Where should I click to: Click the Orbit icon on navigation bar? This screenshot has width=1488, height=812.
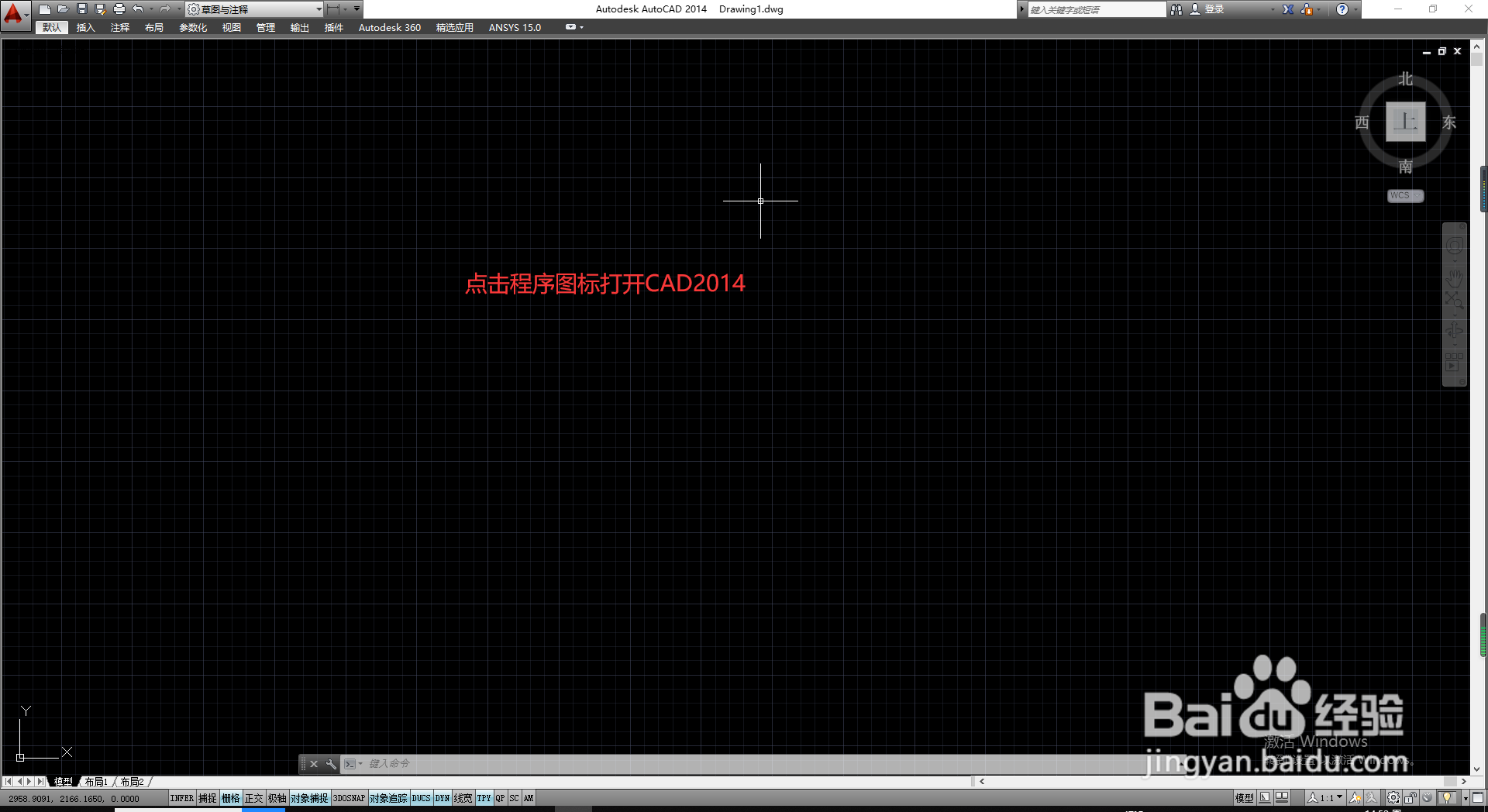1455,330
